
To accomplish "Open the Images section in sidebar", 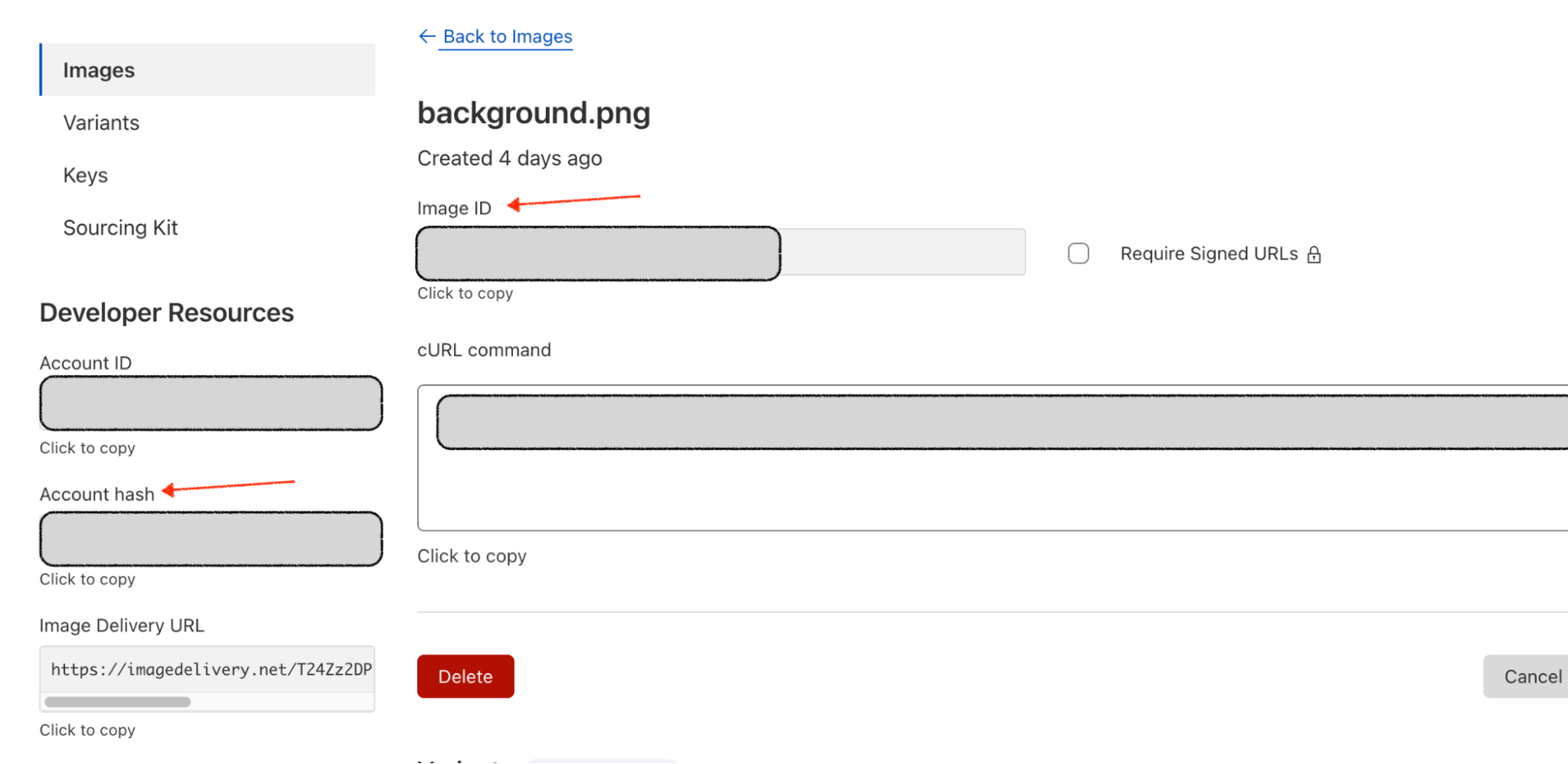I will tap(99, 70).
